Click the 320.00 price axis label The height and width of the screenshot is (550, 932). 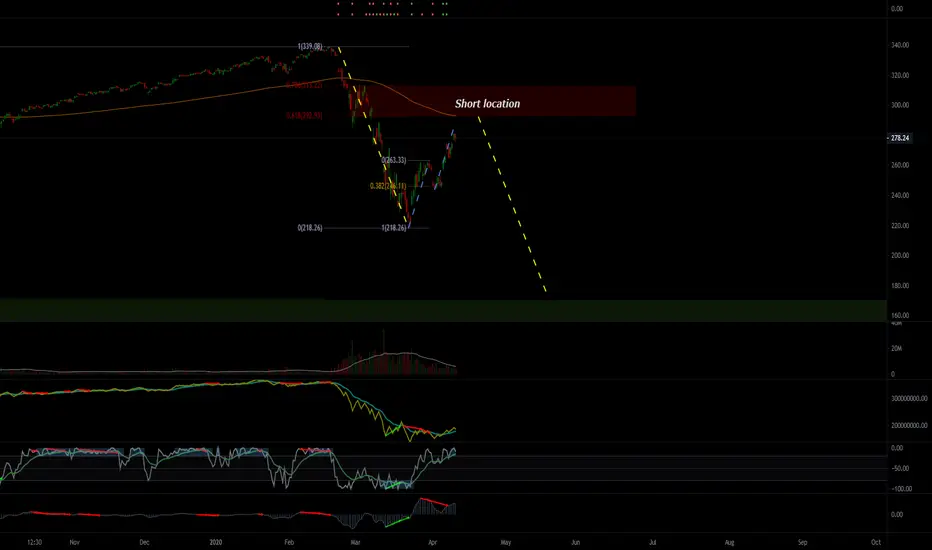point(900,76)
